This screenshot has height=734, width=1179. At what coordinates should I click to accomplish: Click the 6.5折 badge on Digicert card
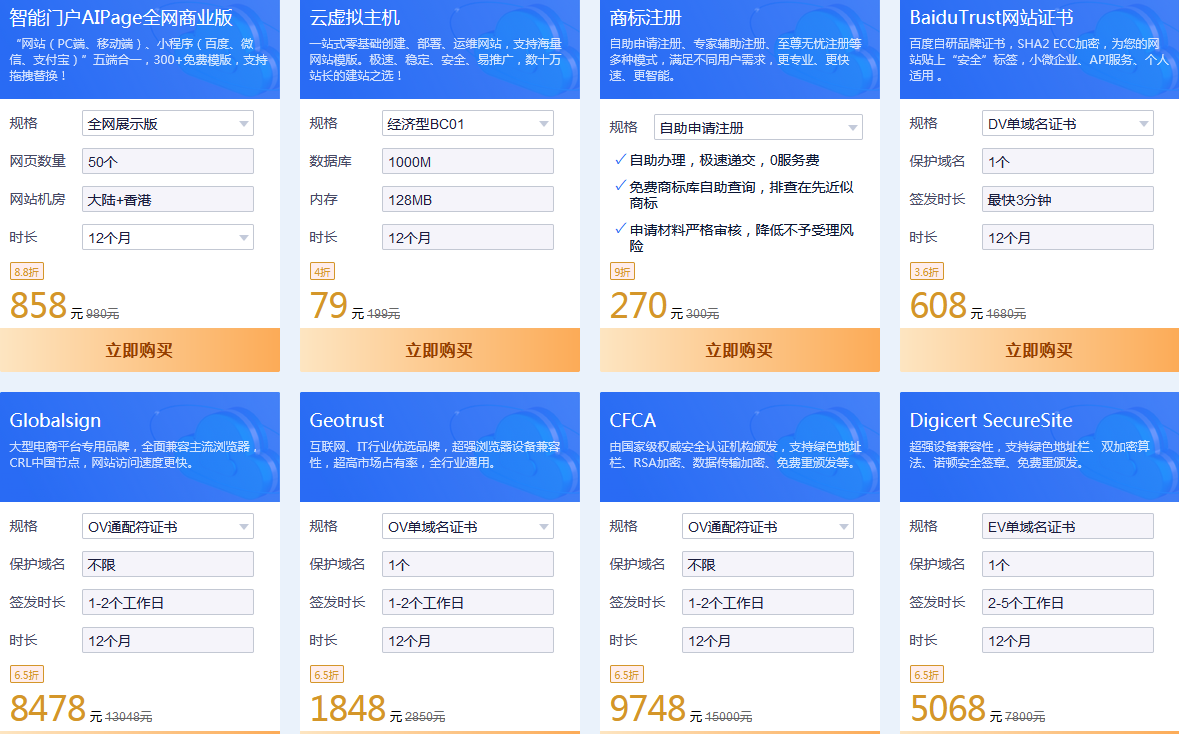(926, 675)
